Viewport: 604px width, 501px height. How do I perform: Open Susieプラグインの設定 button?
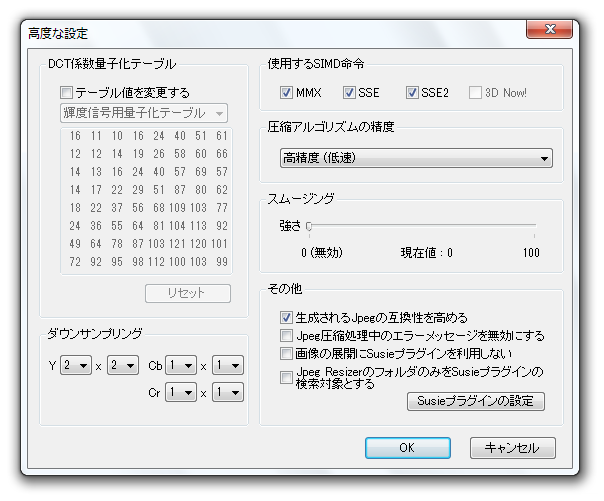(x=476, y=401)
